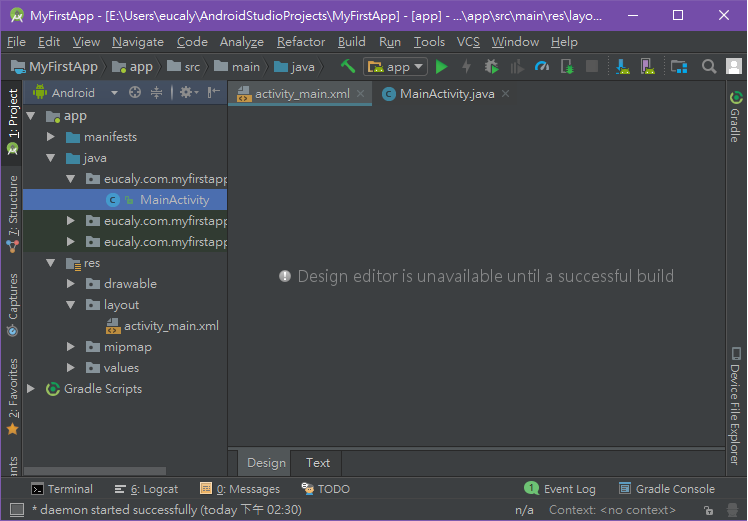The width and height of the screenshot is (748, 521).
Task: Collapse the java folder node
Action: point(51,158)
